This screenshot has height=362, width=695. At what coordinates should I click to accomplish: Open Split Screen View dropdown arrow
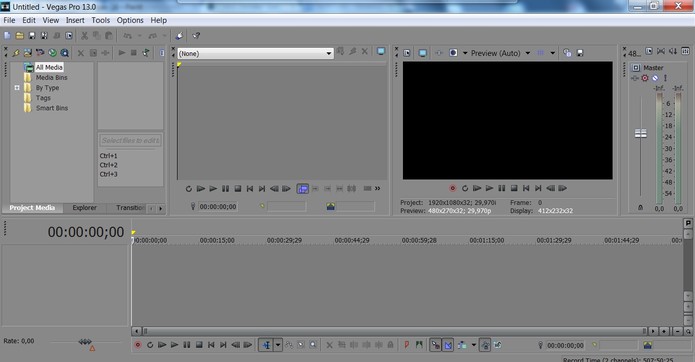(x=465, y=53)
